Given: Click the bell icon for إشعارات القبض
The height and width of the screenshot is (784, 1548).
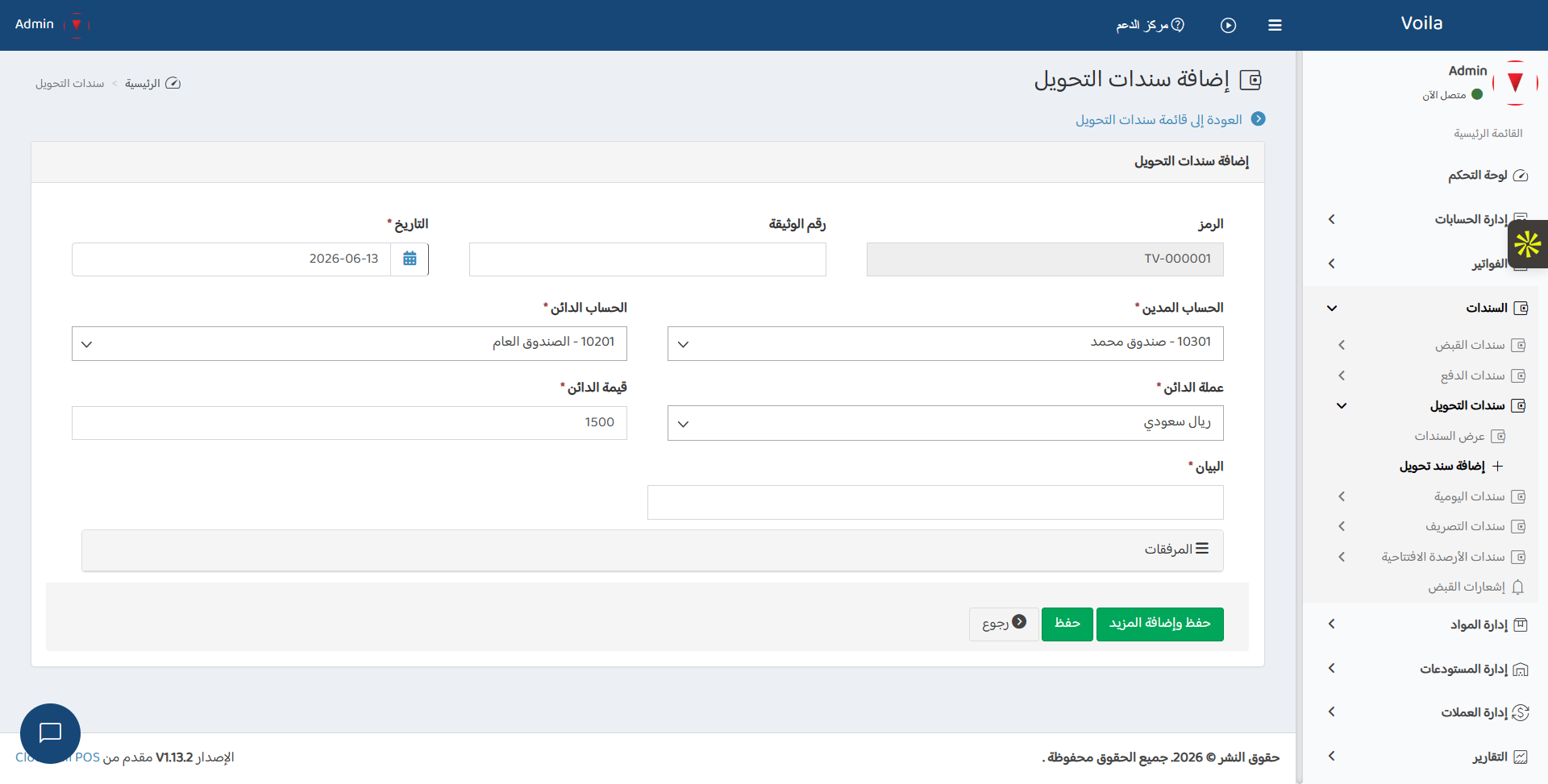Looking at the screenshot, I should (x=1517, y=587).
